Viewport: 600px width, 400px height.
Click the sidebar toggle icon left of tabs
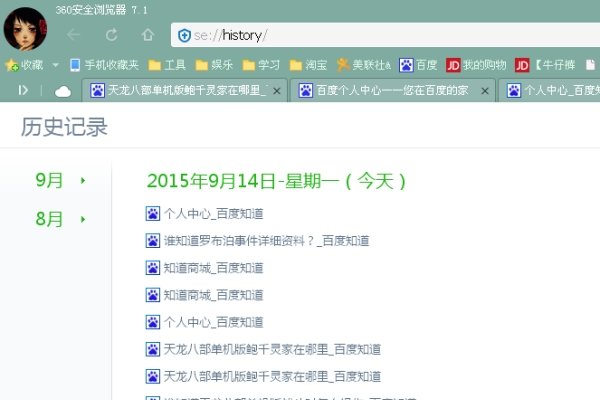tap(23, 90)
